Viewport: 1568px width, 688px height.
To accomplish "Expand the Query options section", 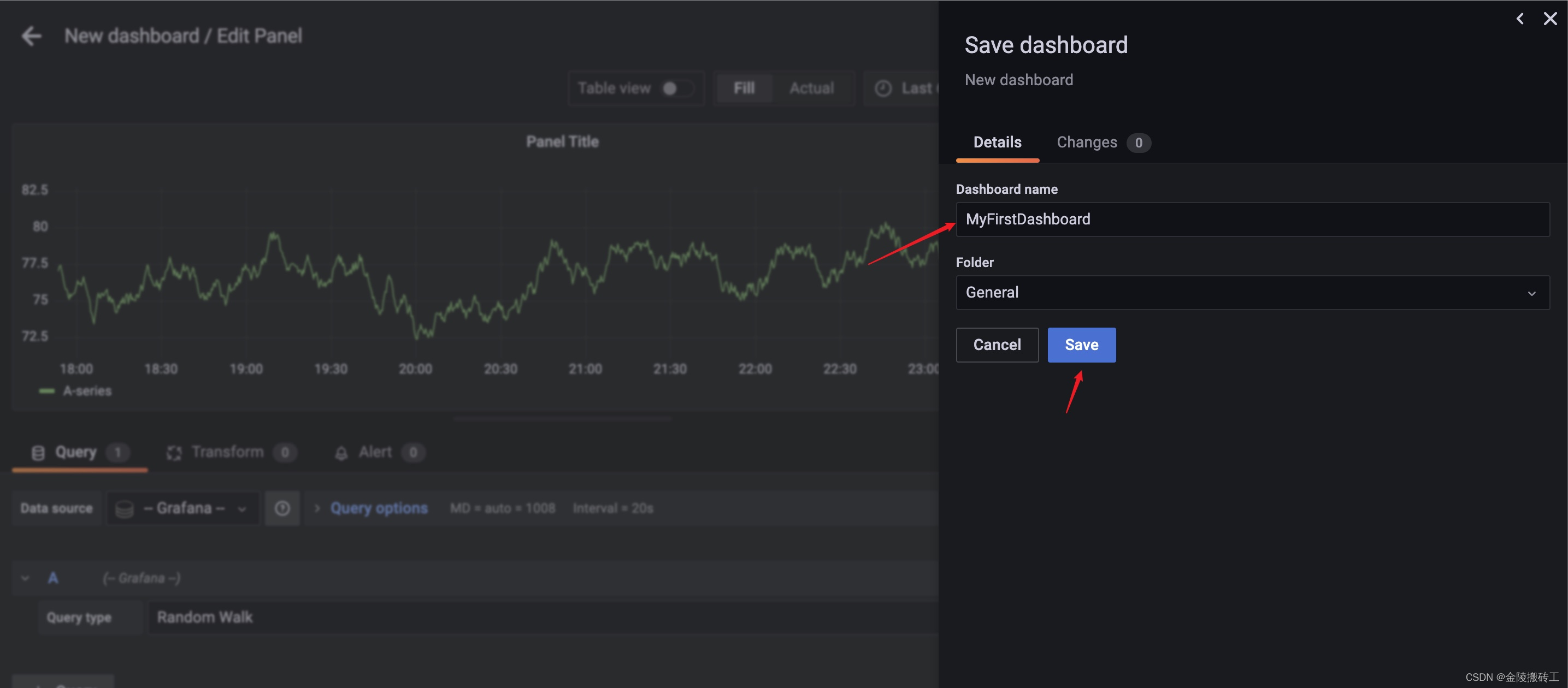I will 378,508.
